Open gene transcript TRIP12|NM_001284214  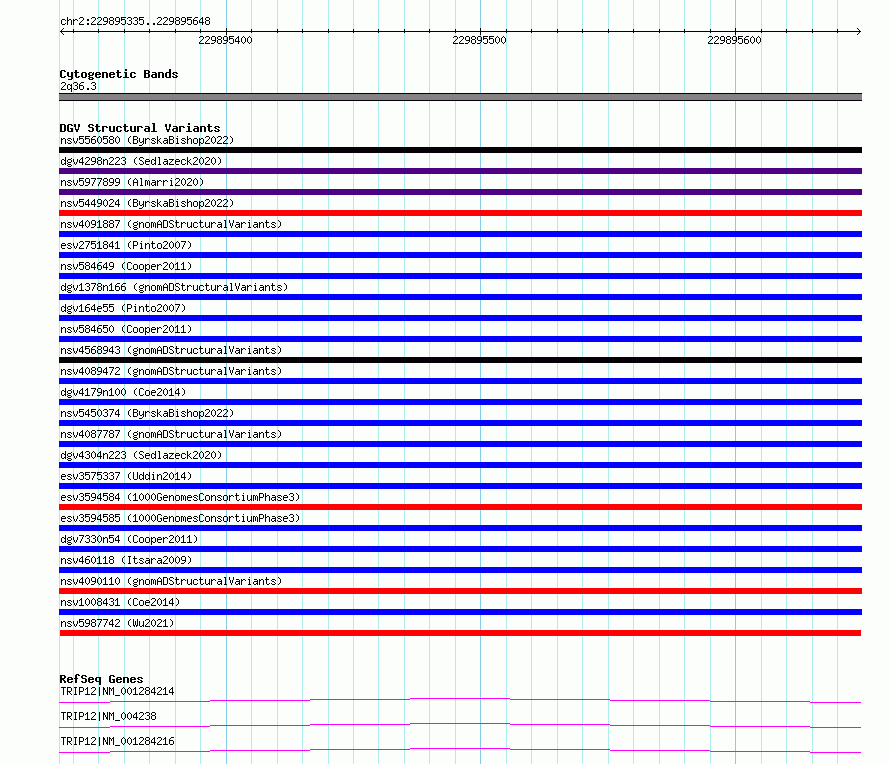coord(117,691)
